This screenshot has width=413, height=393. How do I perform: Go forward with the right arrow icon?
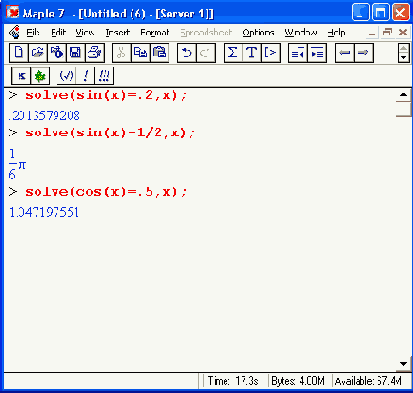(x=364, y=53)
